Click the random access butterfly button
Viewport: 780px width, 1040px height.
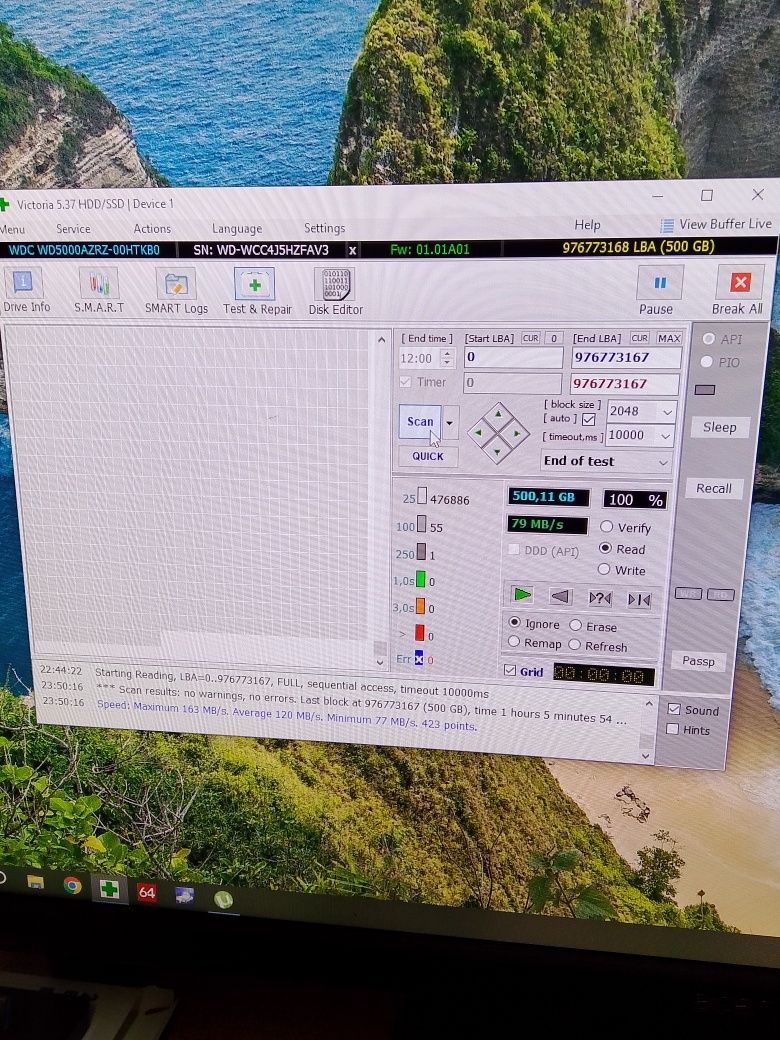(x=600, y=598)
